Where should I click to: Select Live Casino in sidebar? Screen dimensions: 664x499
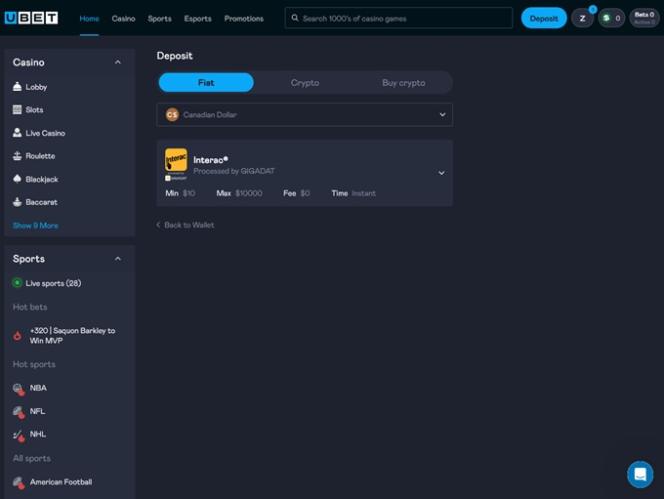pyautogui.click(x=45, y=133)
